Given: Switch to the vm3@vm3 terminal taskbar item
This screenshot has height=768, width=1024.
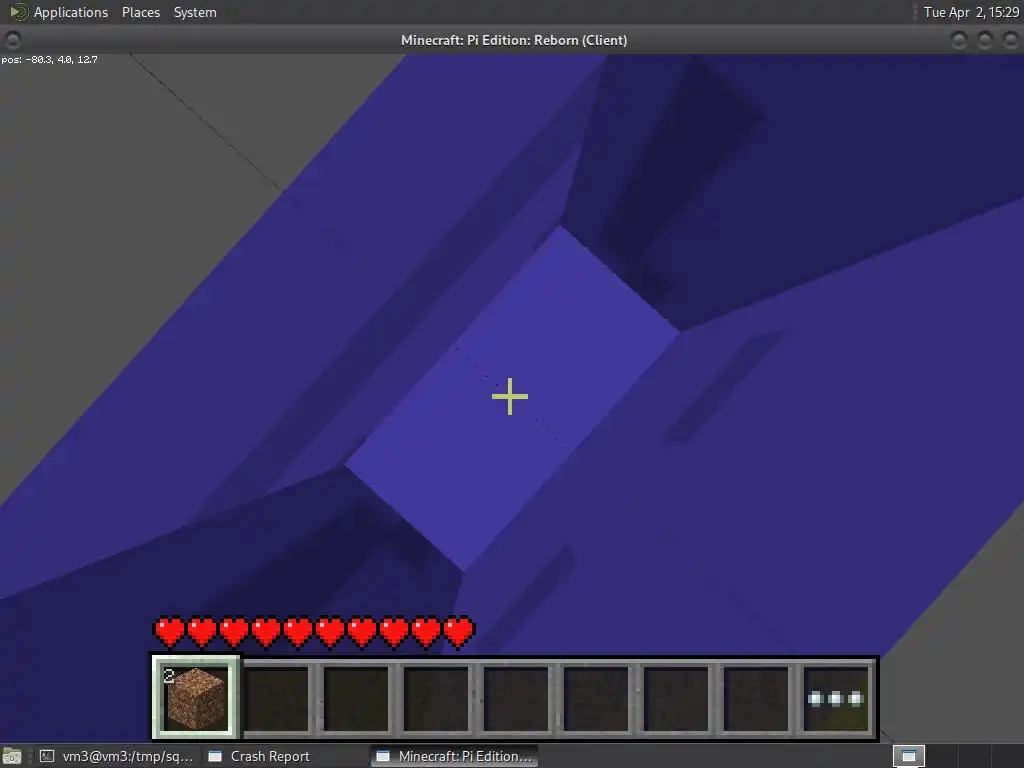Looking at the screenshot, I should click(x=117, y=756).
